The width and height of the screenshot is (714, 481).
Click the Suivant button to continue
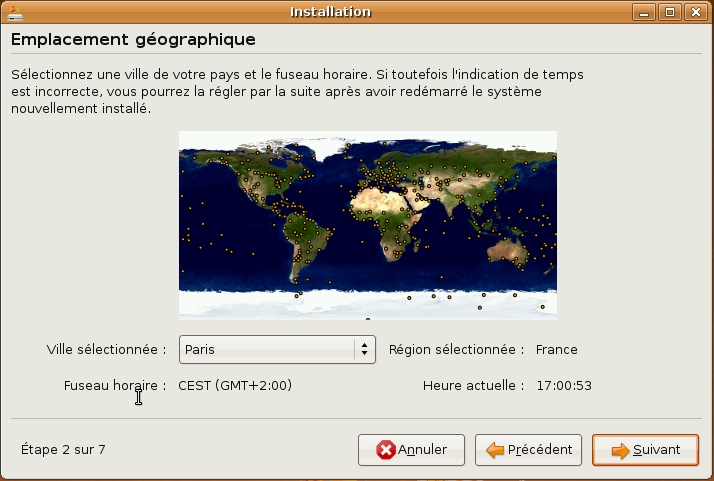(x=645, y=450)
